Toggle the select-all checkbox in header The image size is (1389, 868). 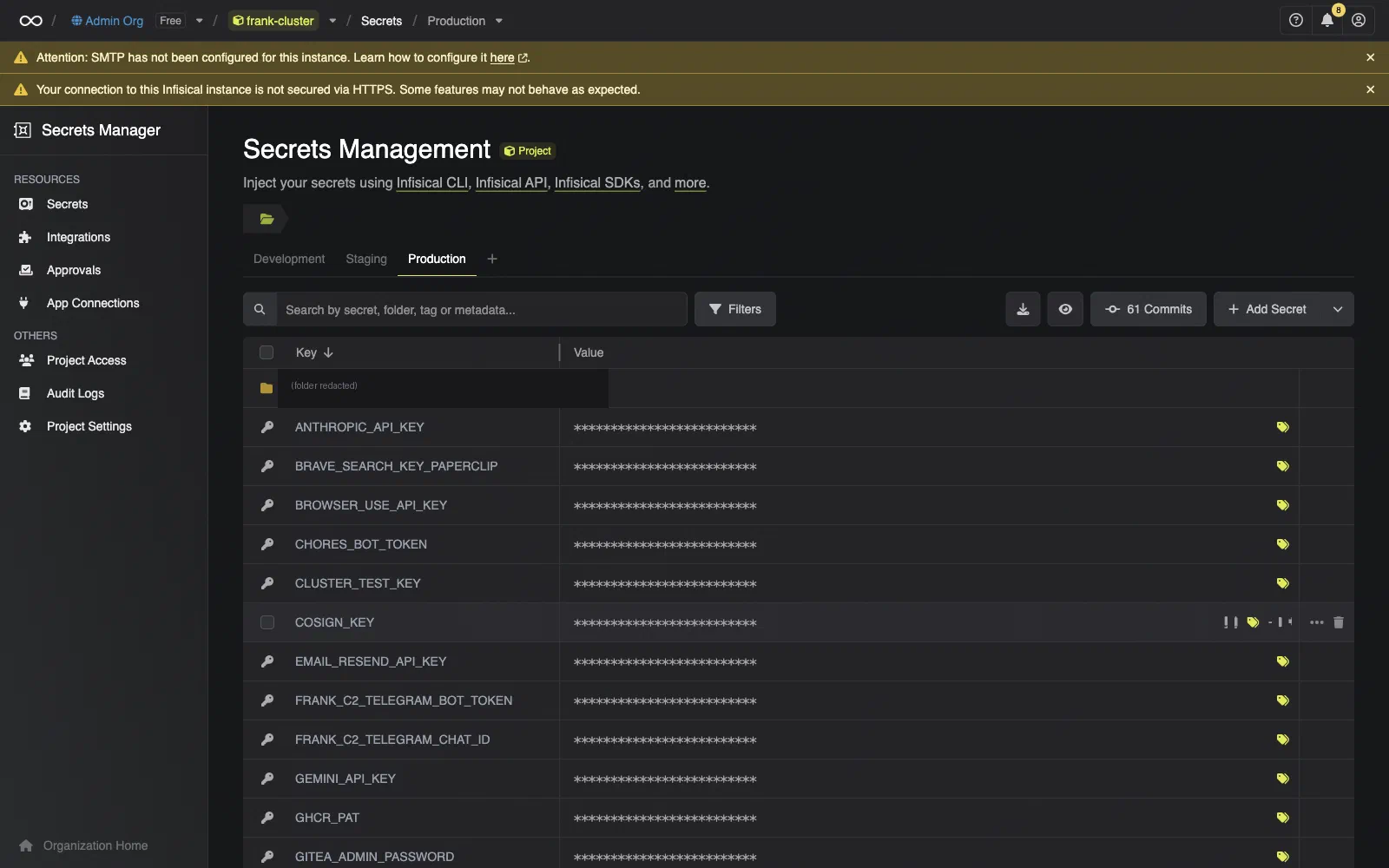coord(267,352)
